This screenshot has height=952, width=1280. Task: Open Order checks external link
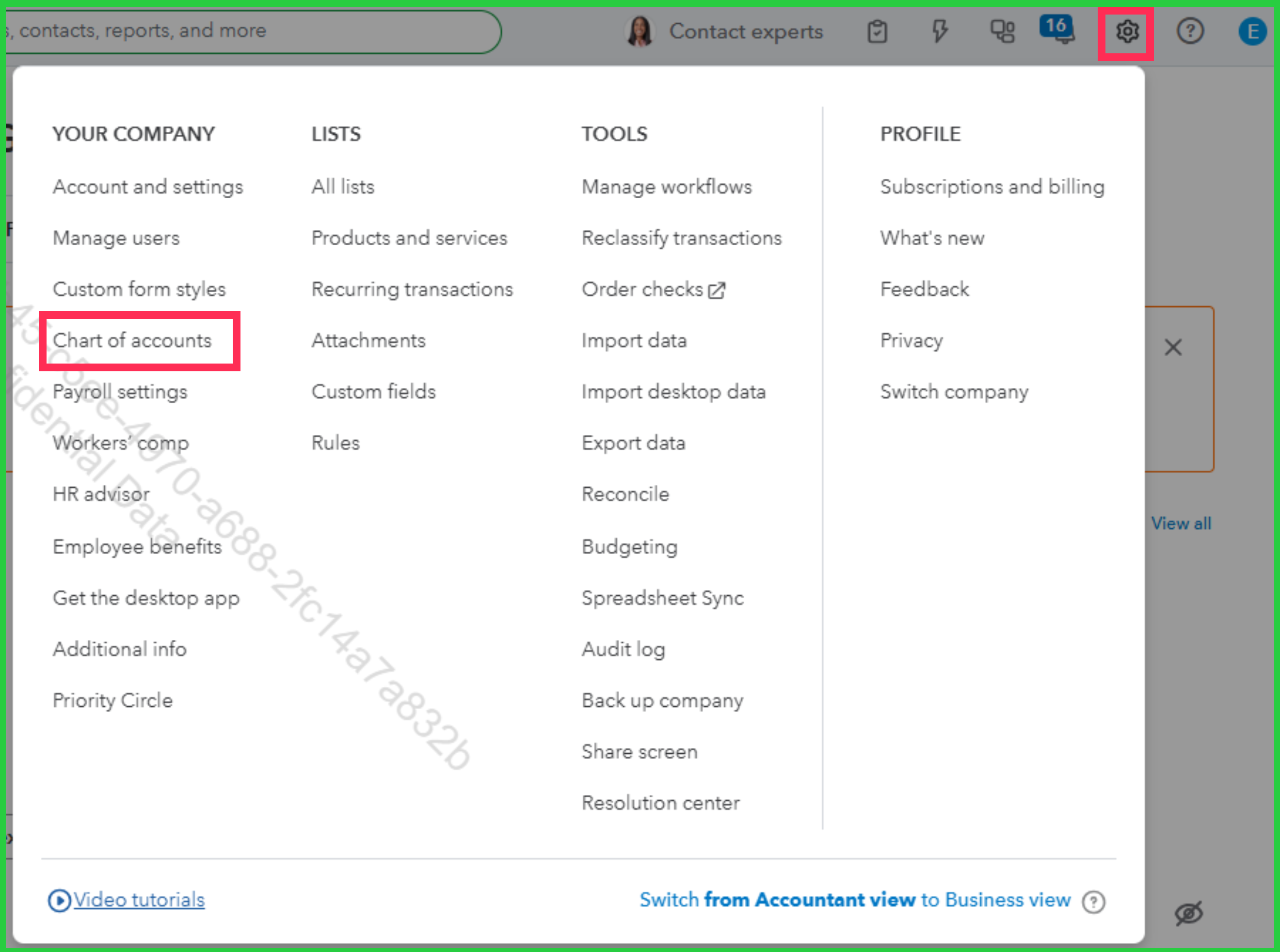click(x=653, y=289)
